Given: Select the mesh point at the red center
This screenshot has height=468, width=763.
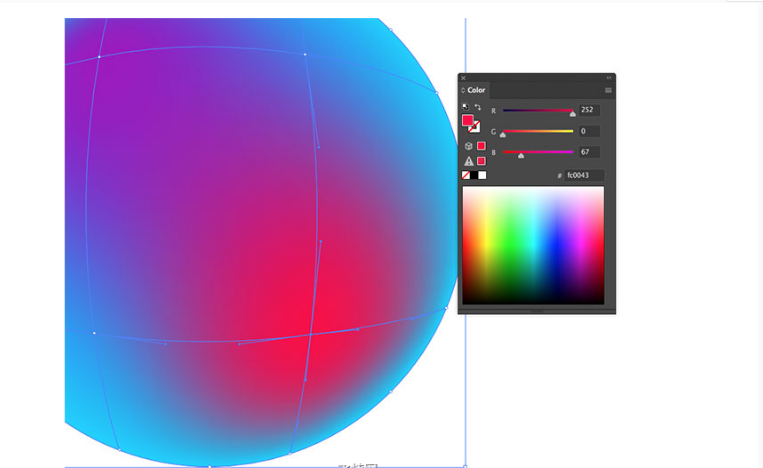Looking at the screenshot, I should [x=311, y=334].
